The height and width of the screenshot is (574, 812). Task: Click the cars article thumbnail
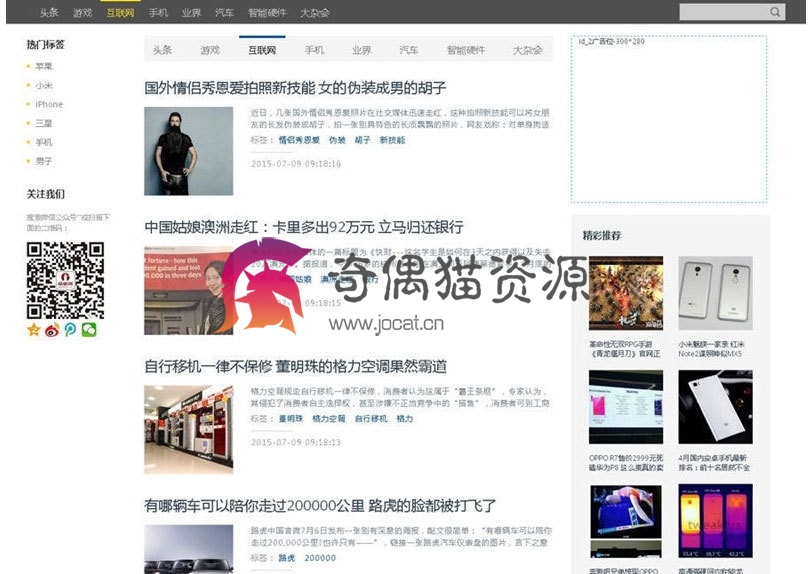click(x=188, y=549)
